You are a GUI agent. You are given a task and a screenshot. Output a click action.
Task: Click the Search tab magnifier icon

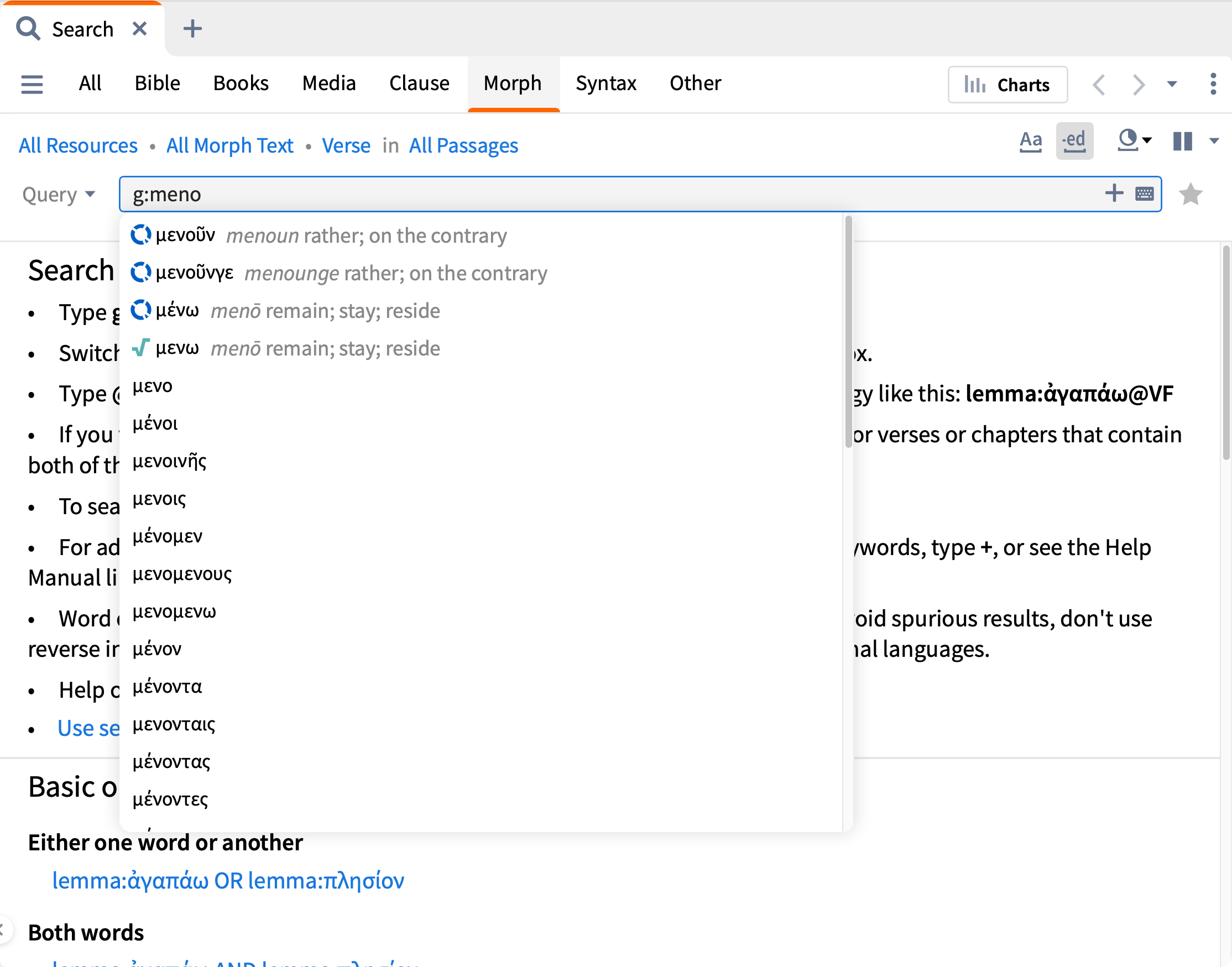(x=28, y=28)
